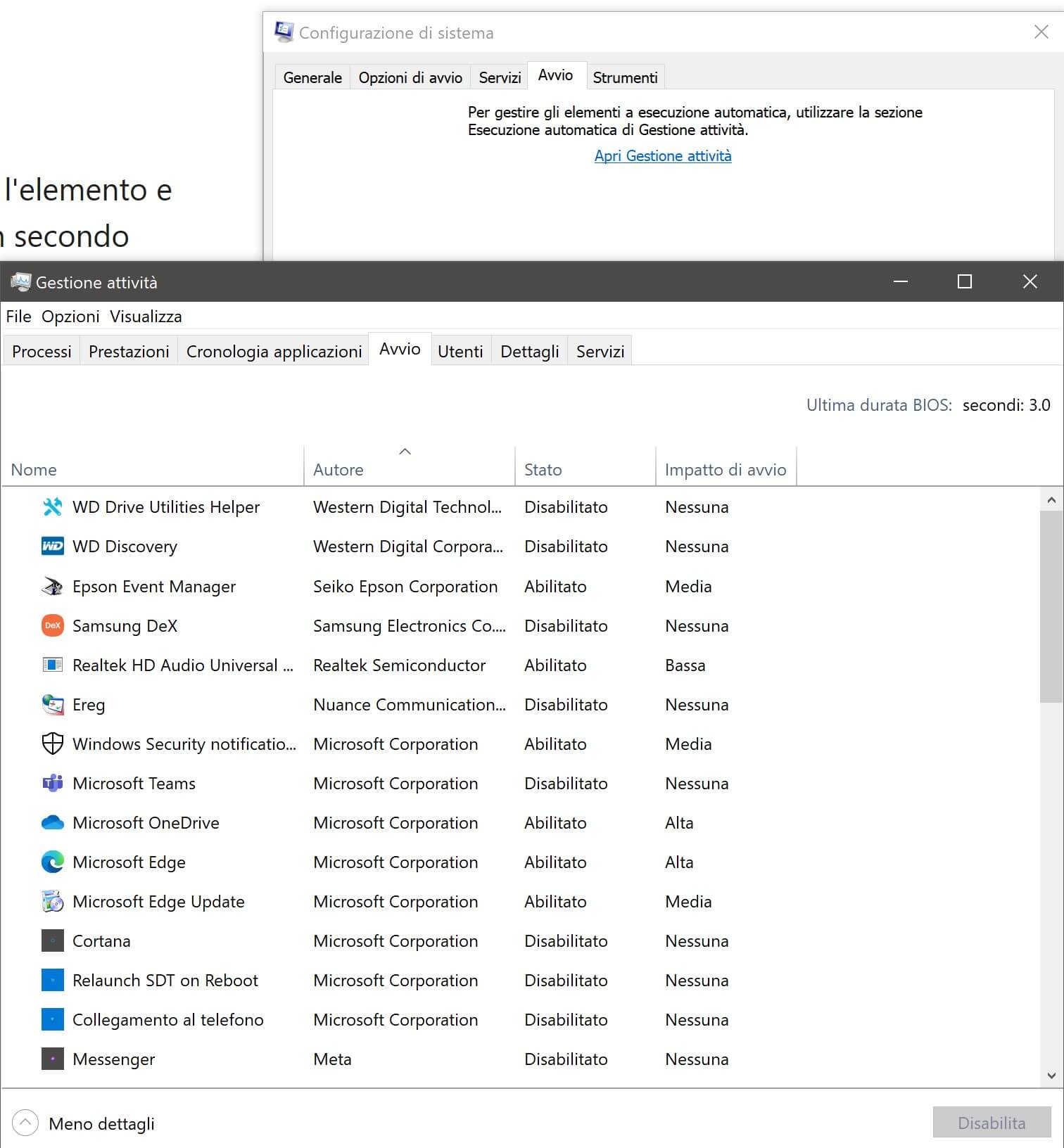Click the Samsung DeX orange icon

point(53,625)
